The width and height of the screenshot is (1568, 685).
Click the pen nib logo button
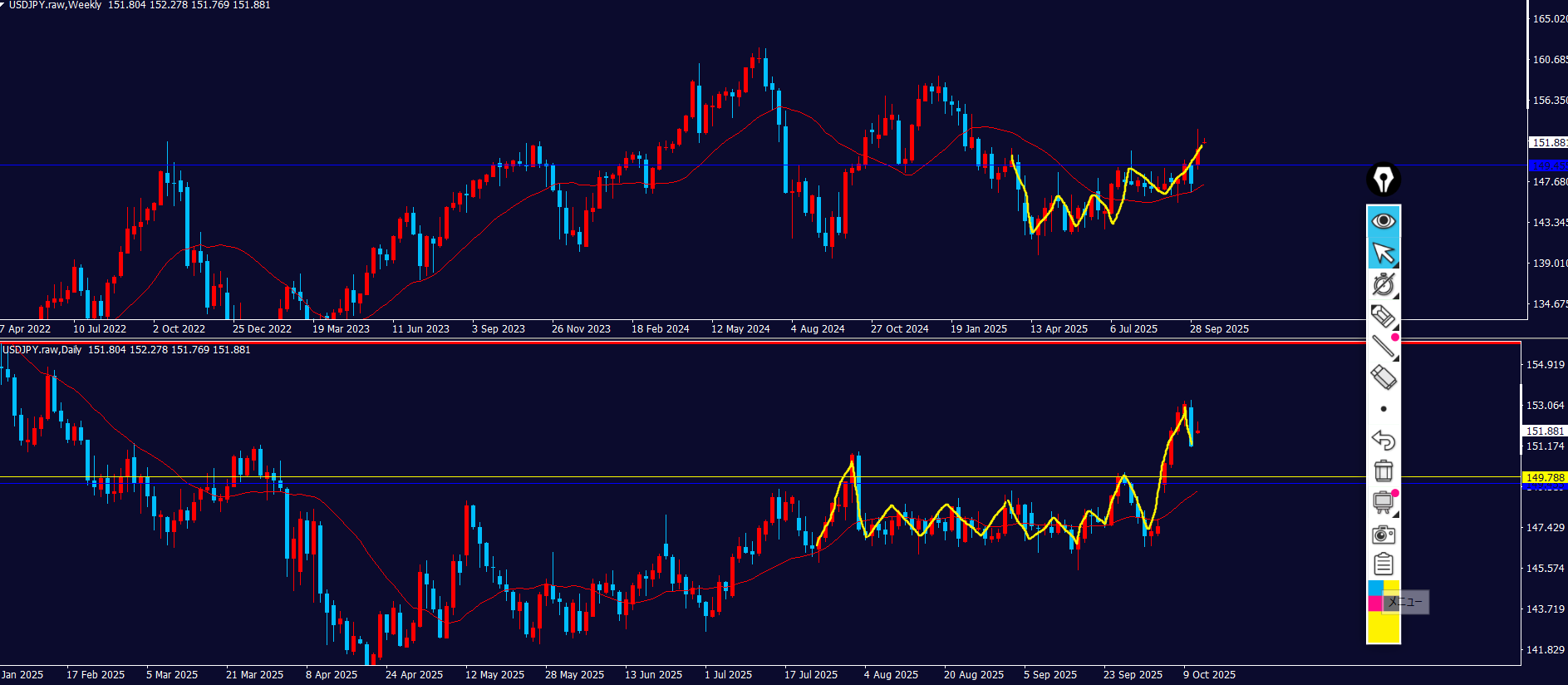coord(1384,179)
